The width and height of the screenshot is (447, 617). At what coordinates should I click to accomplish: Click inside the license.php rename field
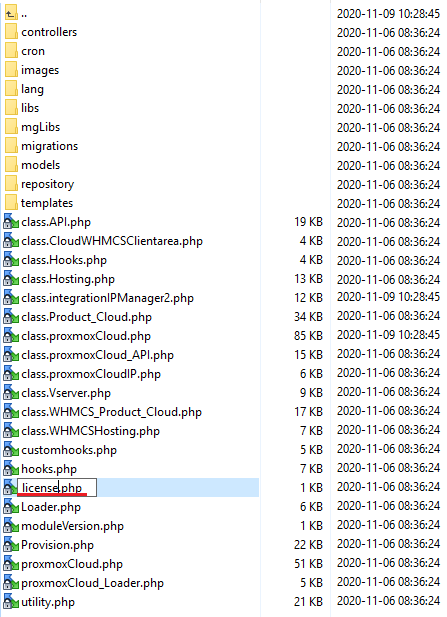point(57,488)
